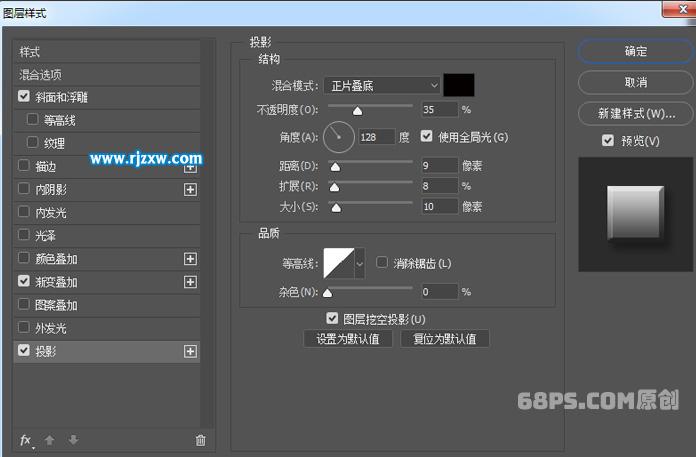Disable the 斜面和浮雕 checkbox
The width and height of the screenshot is (696, 457).
[x=24, y=97]
